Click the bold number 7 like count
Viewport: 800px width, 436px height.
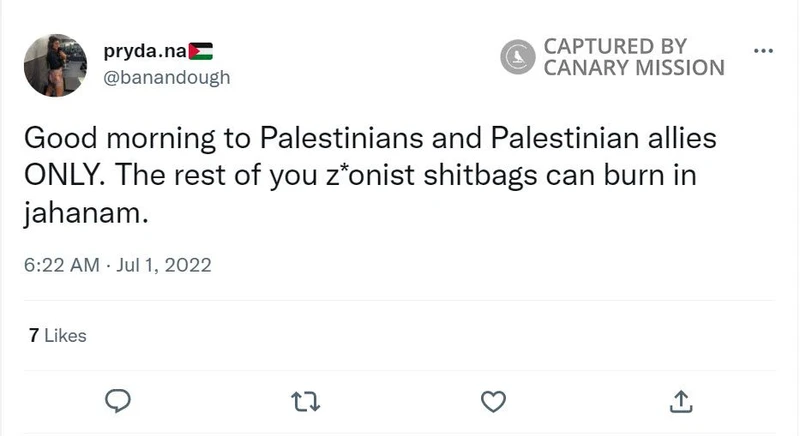point(34,336)
